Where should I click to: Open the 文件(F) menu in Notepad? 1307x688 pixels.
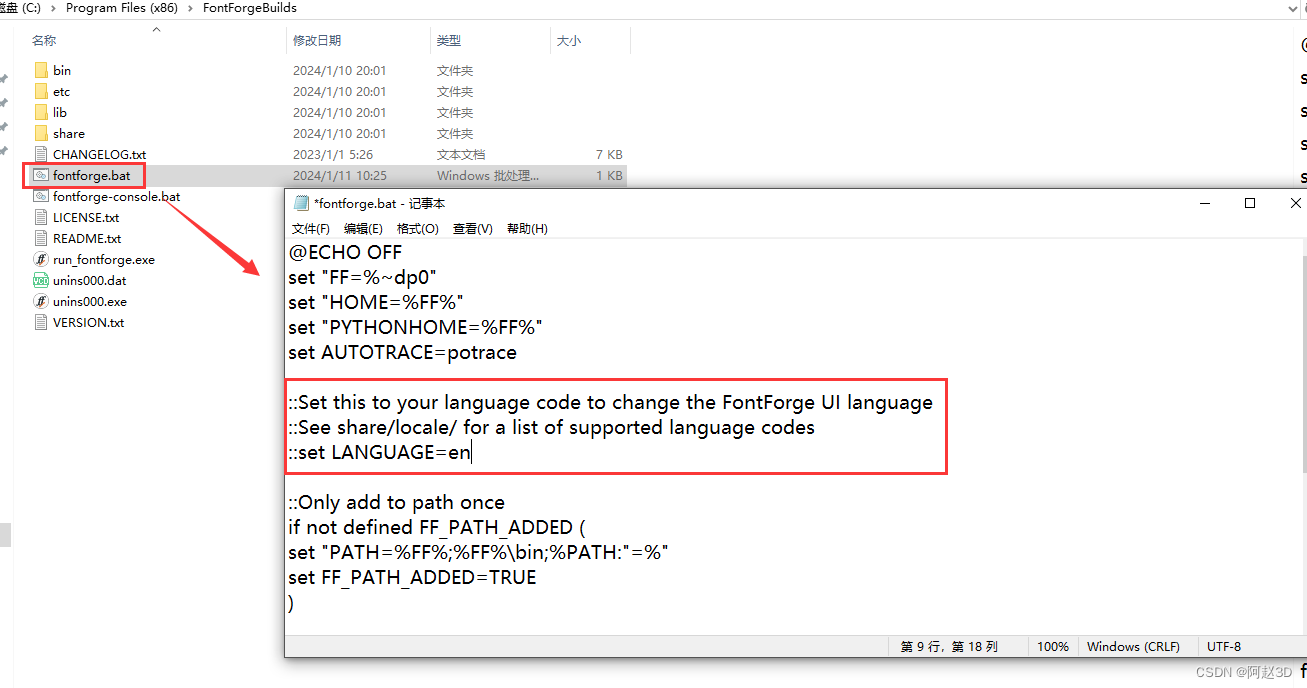click(x=311, y=228)
